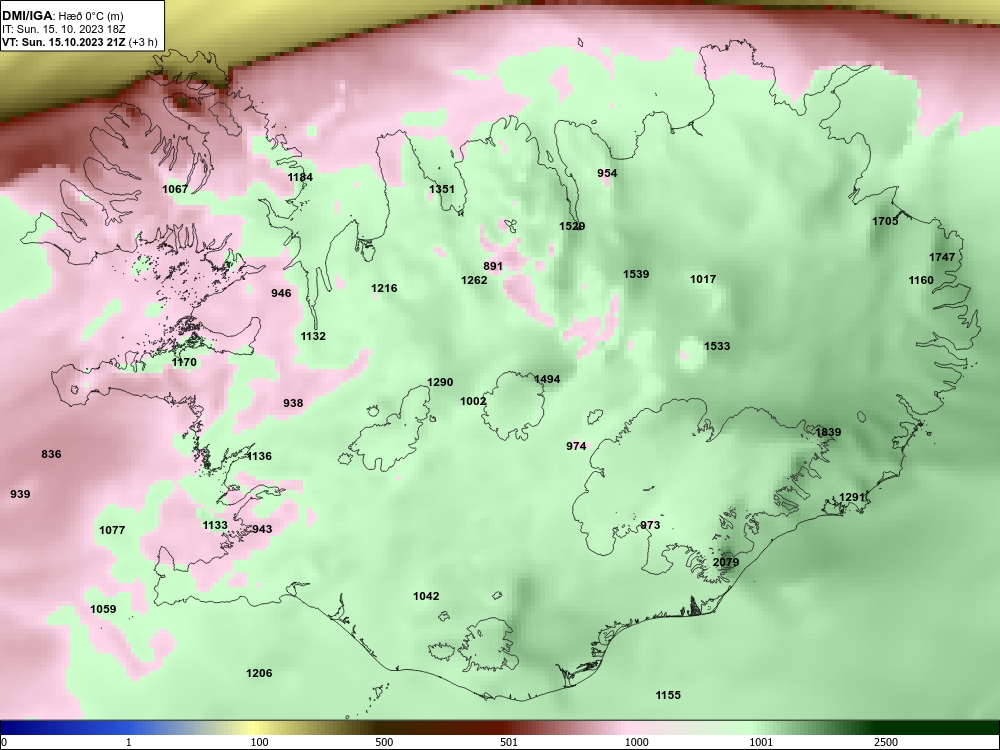Image resolution: width=1000 pixels, height=750 pixels.
Task: Click the 2079 height value
Action: (x=726, y=562)
